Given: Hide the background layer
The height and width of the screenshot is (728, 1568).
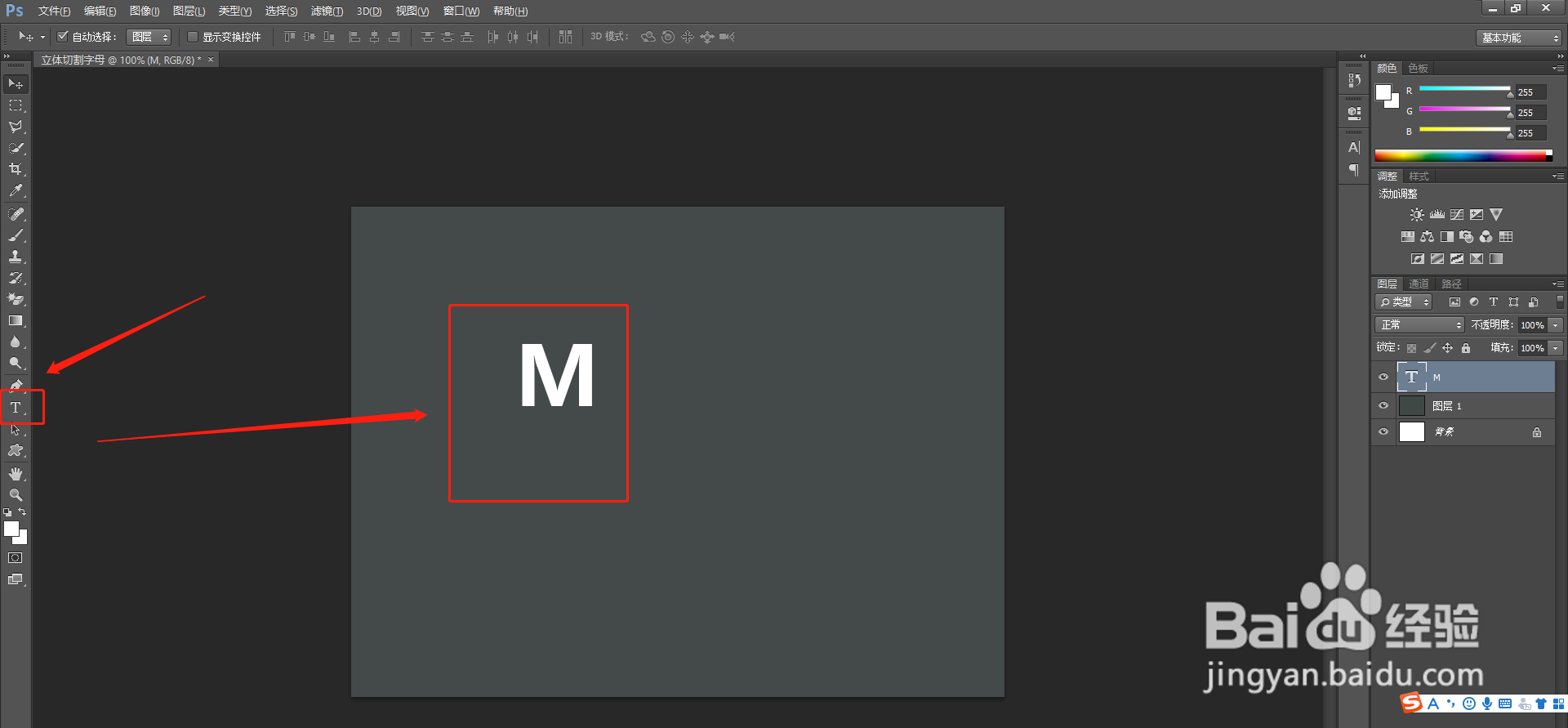Looking at the screenshot, I should click(x=1383, y=431).
